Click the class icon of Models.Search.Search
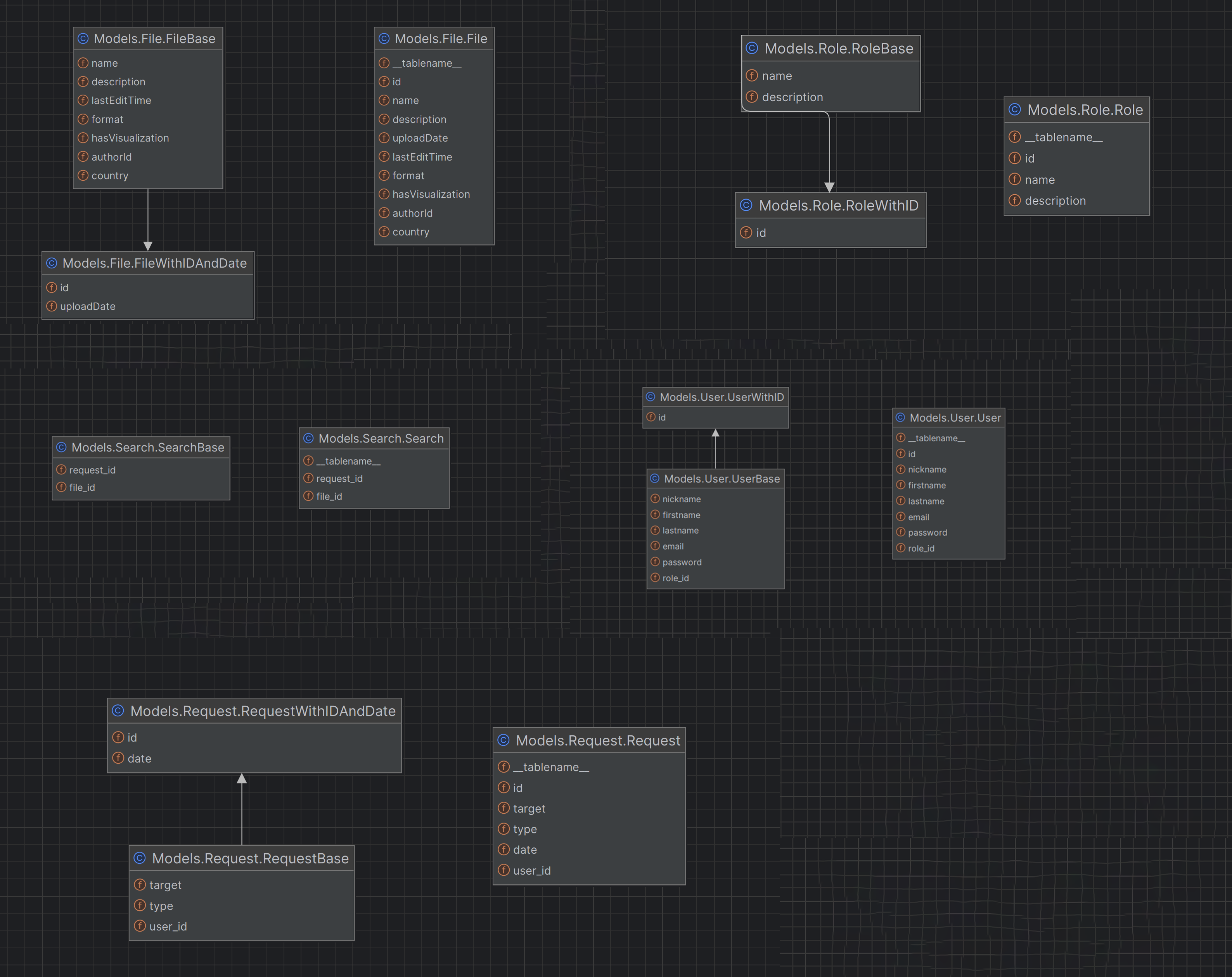Screen dimensions: 1232x977 (x=308, y=438)
